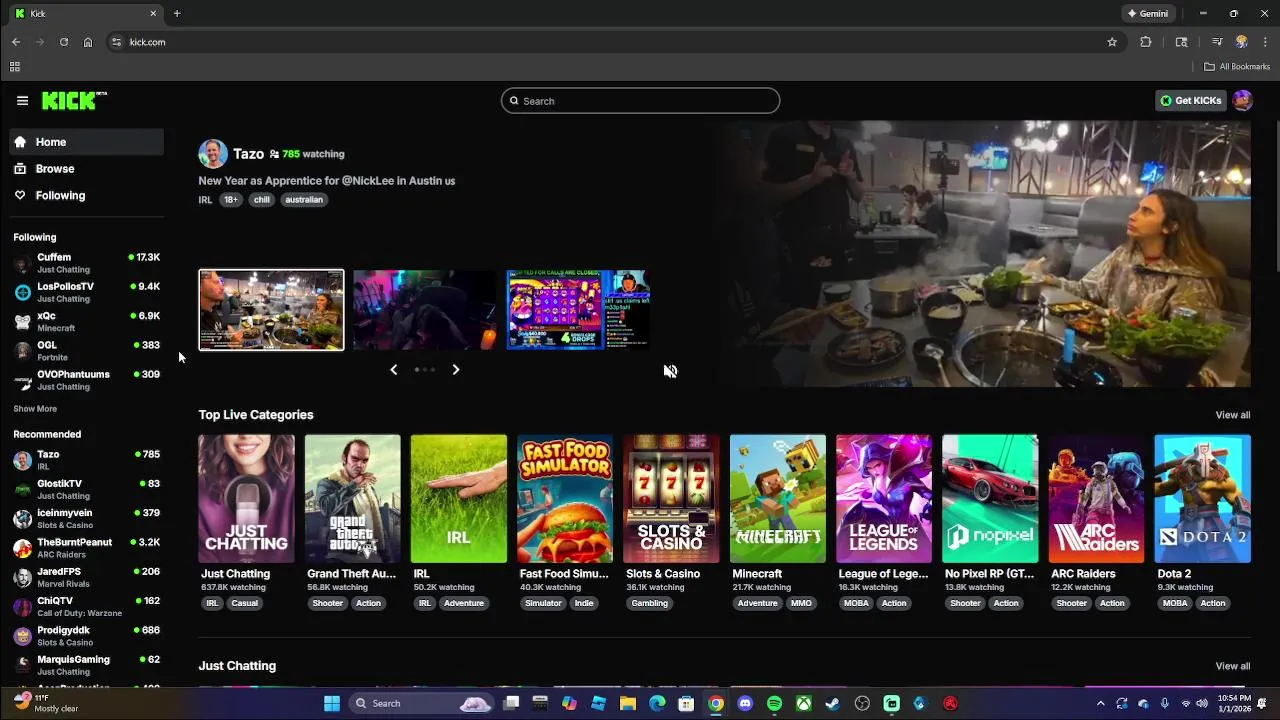Open Chrome three-dot menu
This screenshot has height=720, width=1280.
tap(1266, 42)
